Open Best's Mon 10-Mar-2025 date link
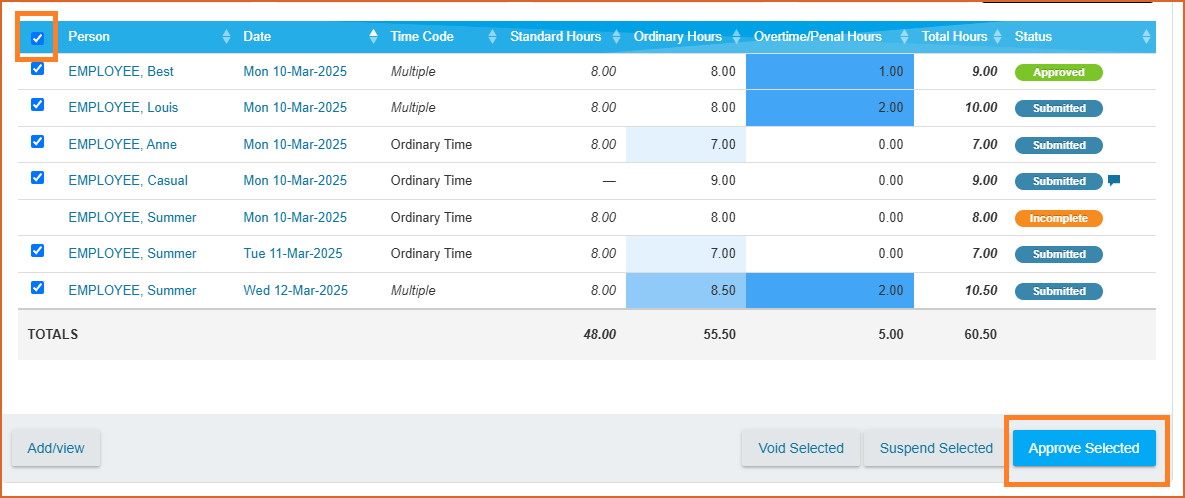The width and height of the screenshot is (1185, 498). tap(295, 72)
